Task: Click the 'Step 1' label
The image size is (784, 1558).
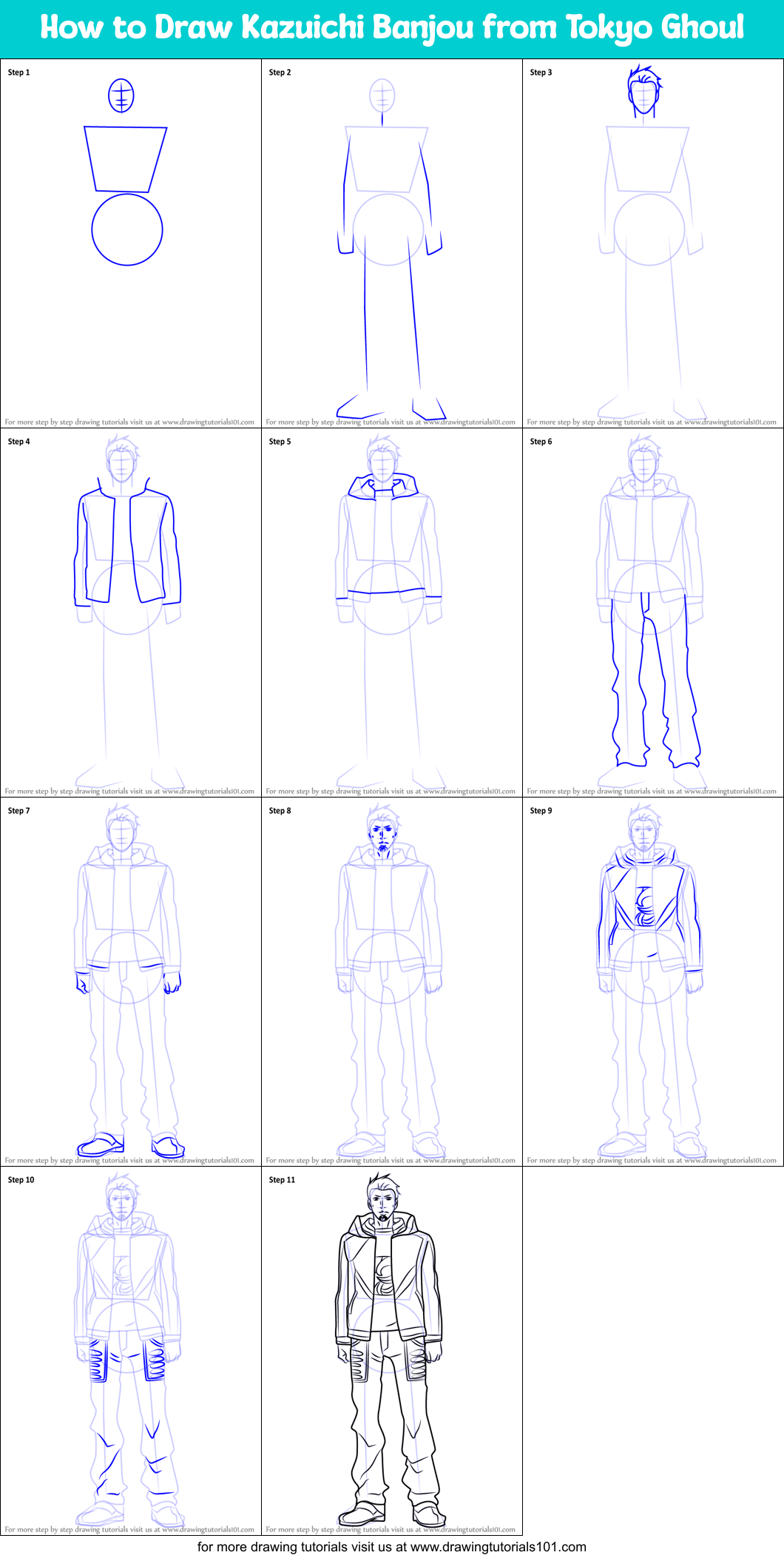Action: pyautogui.click(x=19, y=72)
